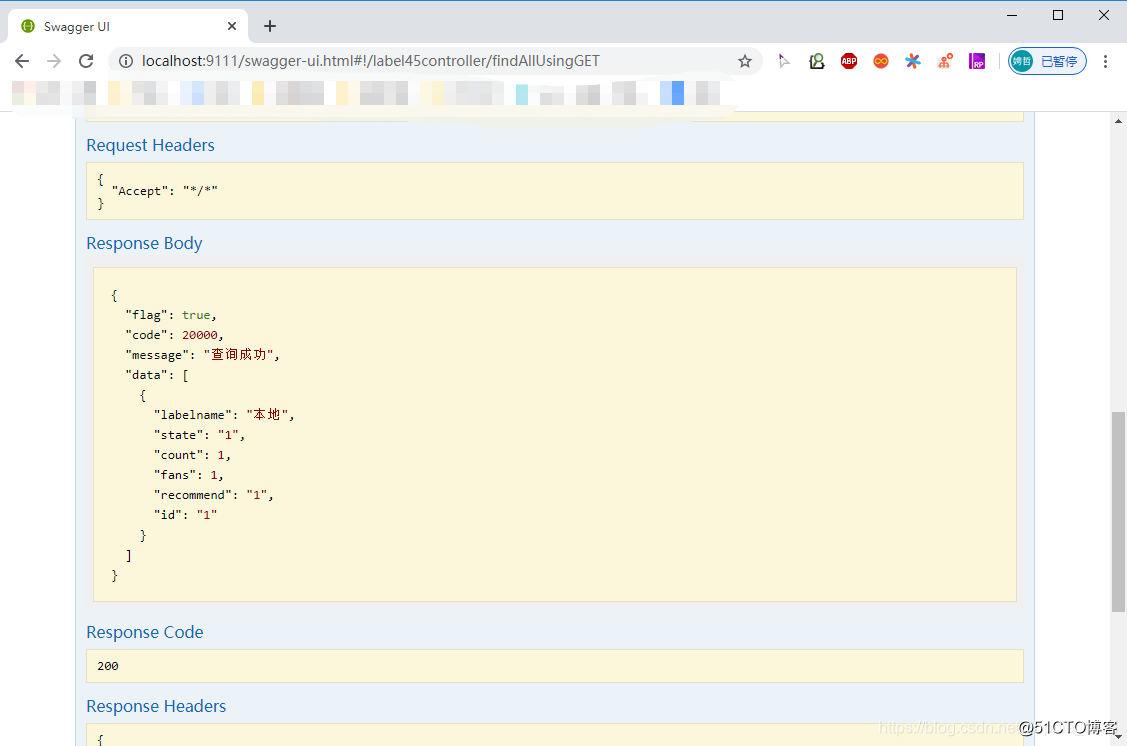Click the Response Body heading

point(144,244)
